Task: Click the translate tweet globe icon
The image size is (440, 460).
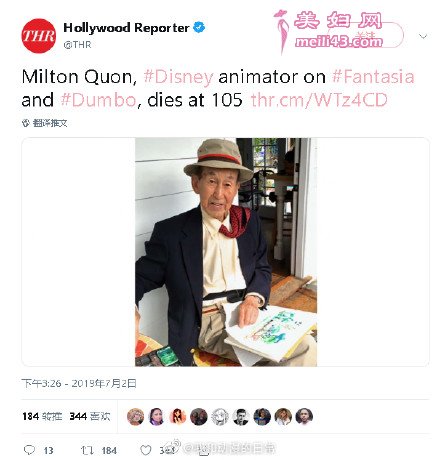Action: click(x=26, y=123)
